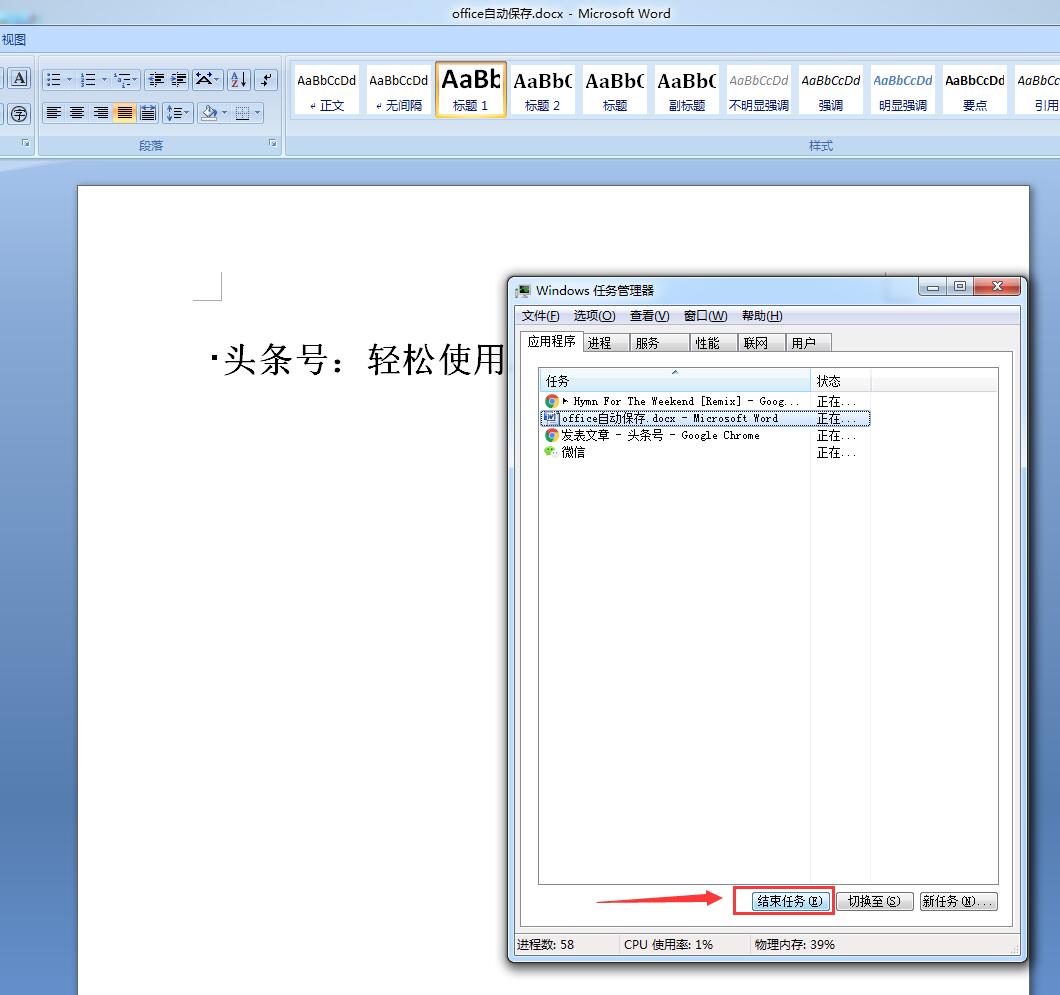Click the WeChat icon beside 微信 task
This screenshot has height=995, width=1060.
551,452
